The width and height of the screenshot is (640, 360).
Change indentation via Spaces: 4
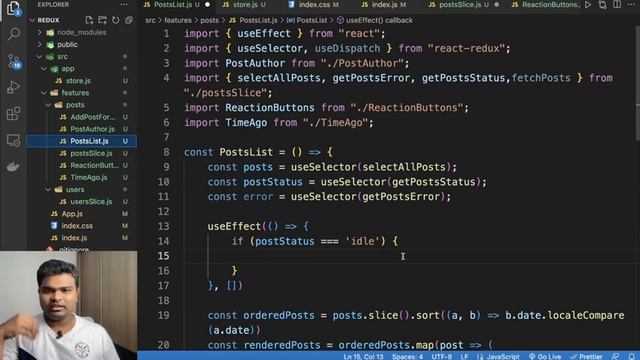(x=407, y=356)
